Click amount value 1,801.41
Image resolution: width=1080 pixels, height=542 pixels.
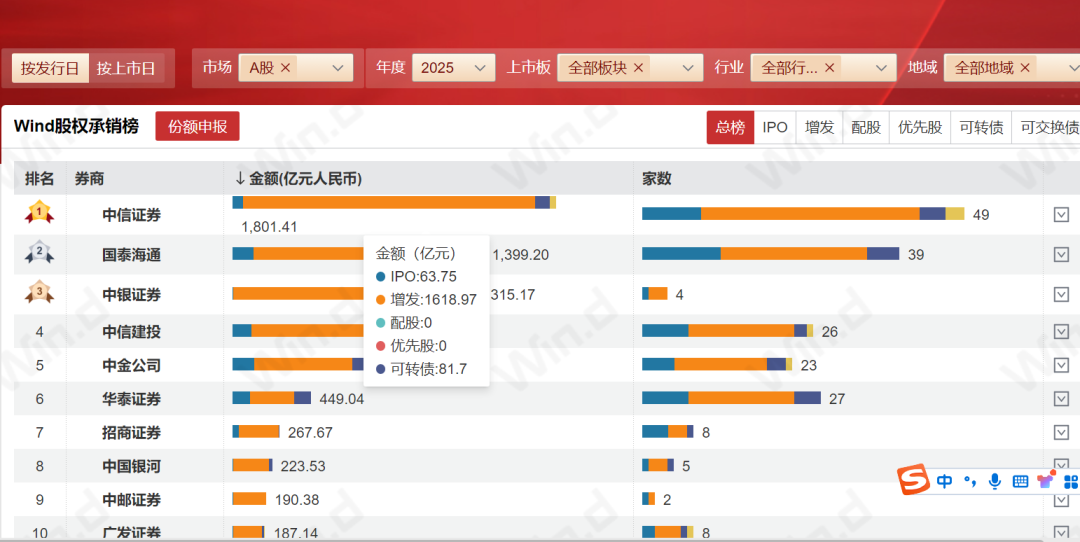click(269, 227)
